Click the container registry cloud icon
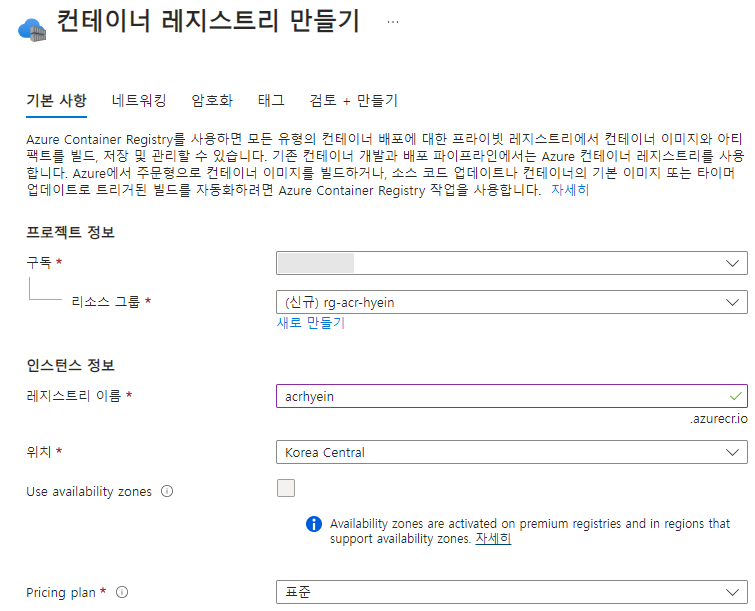Image resolution: width=755 pixels, height=611 pixels. [x=32, y=30]
